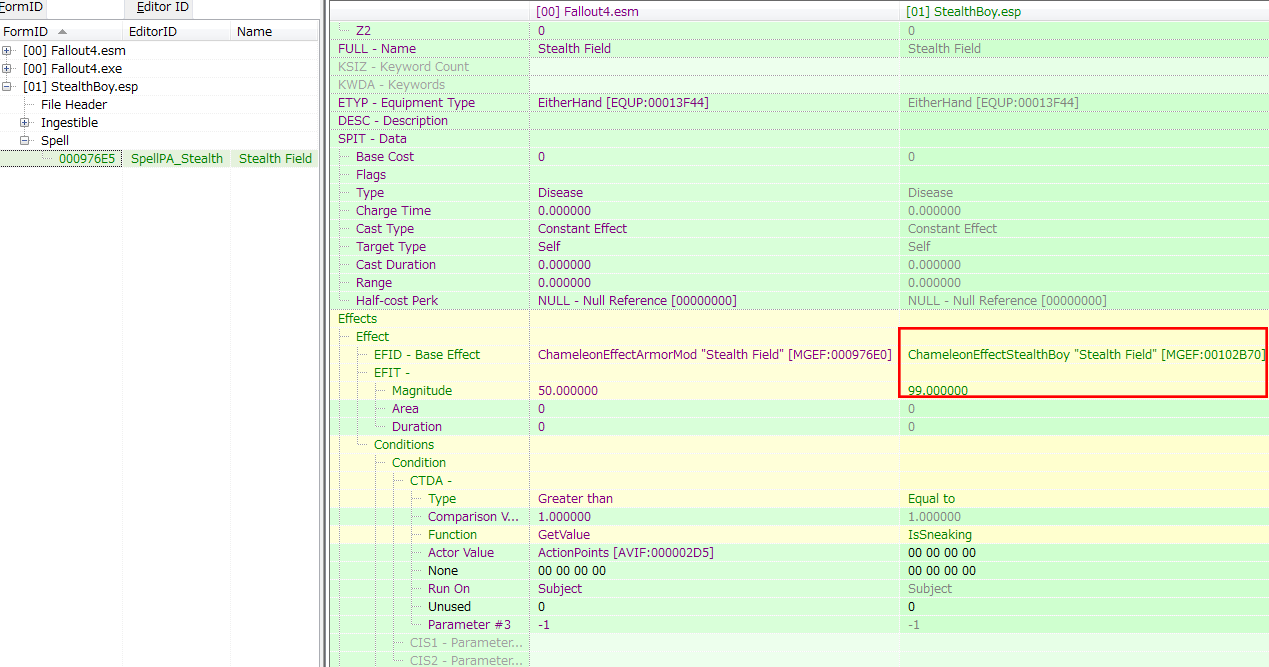
Task: Select the Target Type row label
Action: pos(391,246)
